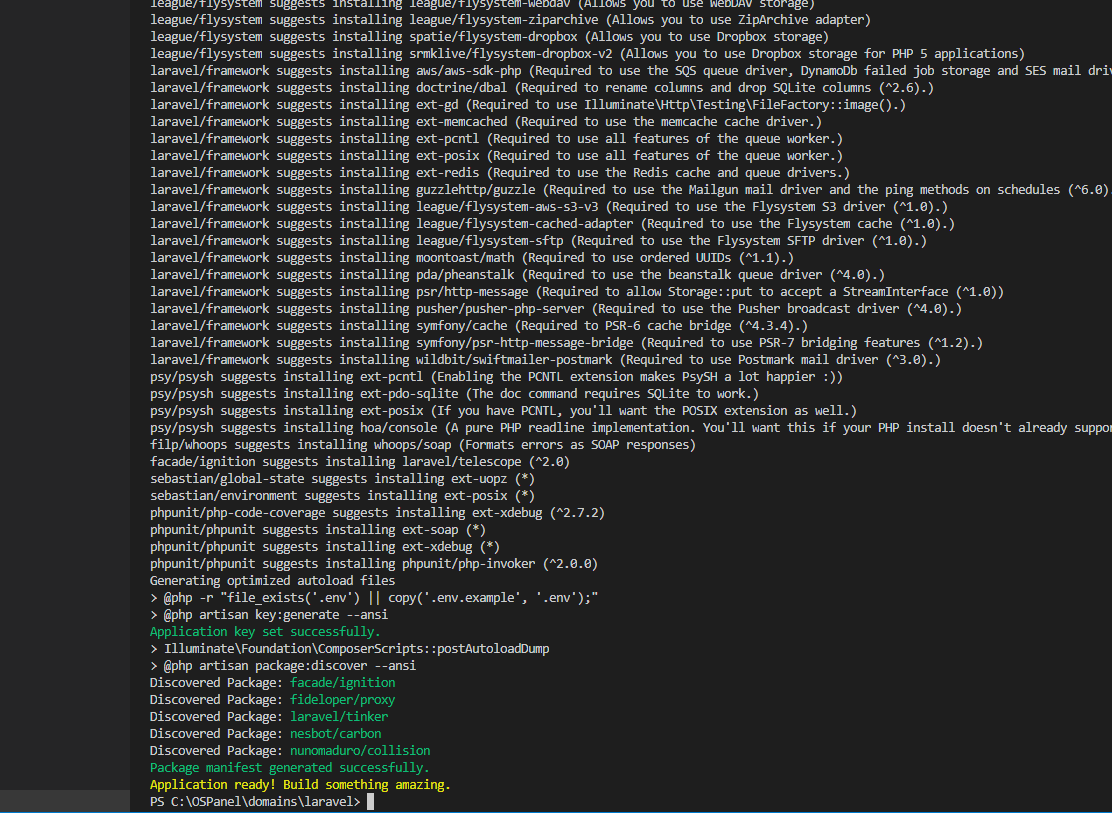
Task: Click the sebastian/environment "ext-posix (*)" line
Action: tap(343, 495)
